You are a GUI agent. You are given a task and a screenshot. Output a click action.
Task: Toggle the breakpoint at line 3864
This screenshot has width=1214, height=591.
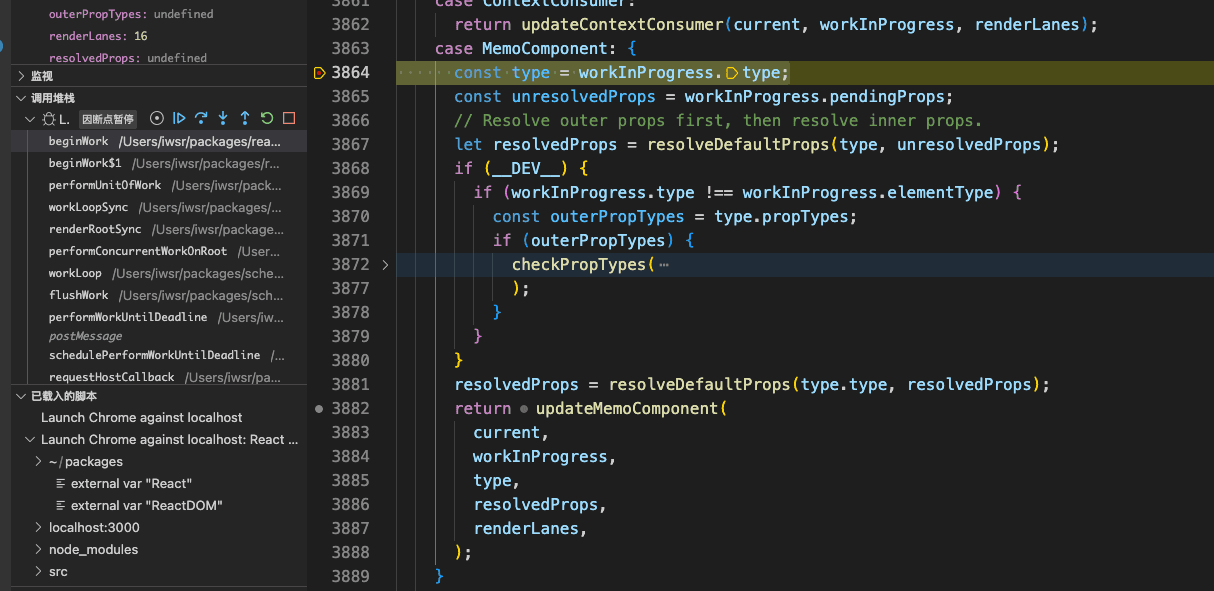[x=319, y=73]
